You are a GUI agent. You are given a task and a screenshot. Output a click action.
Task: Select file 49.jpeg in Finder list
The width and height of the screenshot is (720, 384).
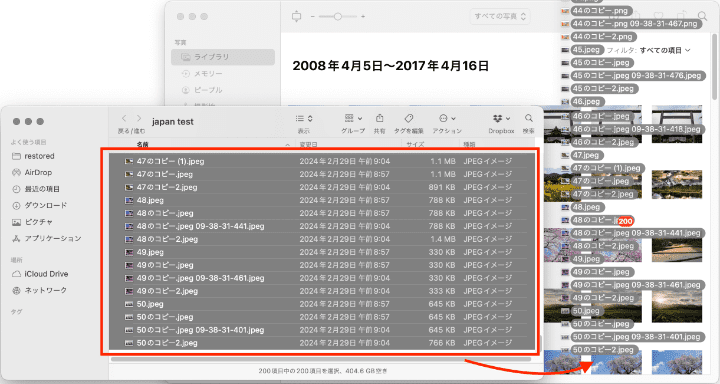point(322,252)
